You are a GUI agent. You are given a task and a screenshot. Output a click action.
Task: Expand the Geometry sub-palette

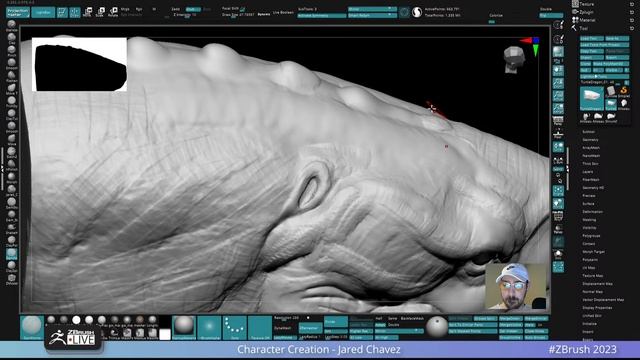coord(590,140)
